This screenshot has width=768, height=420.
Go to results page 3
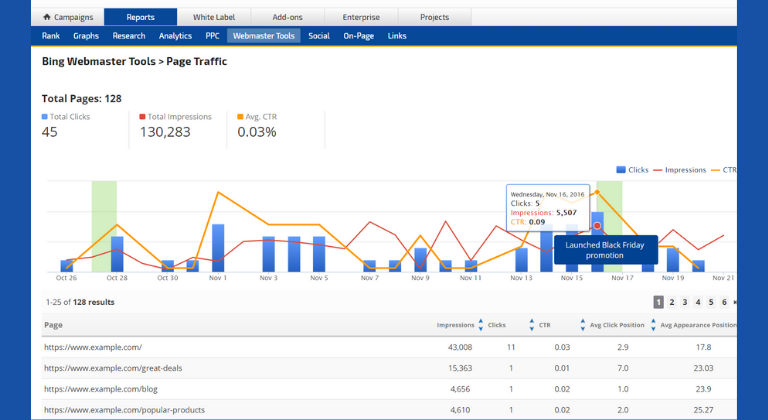[x=685, y=302]
